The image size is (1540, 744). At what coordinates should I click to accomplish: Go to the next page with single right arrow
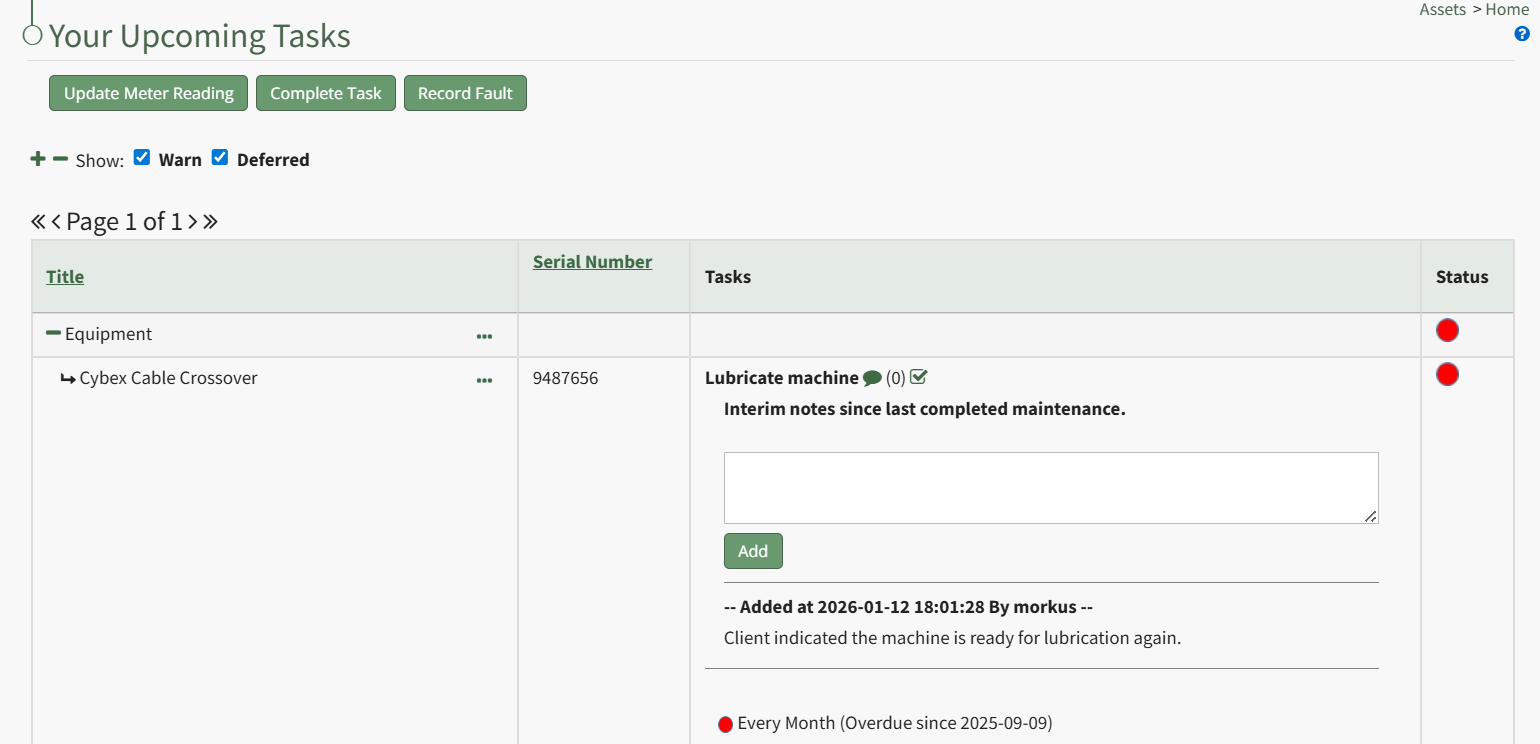point(192,222)
